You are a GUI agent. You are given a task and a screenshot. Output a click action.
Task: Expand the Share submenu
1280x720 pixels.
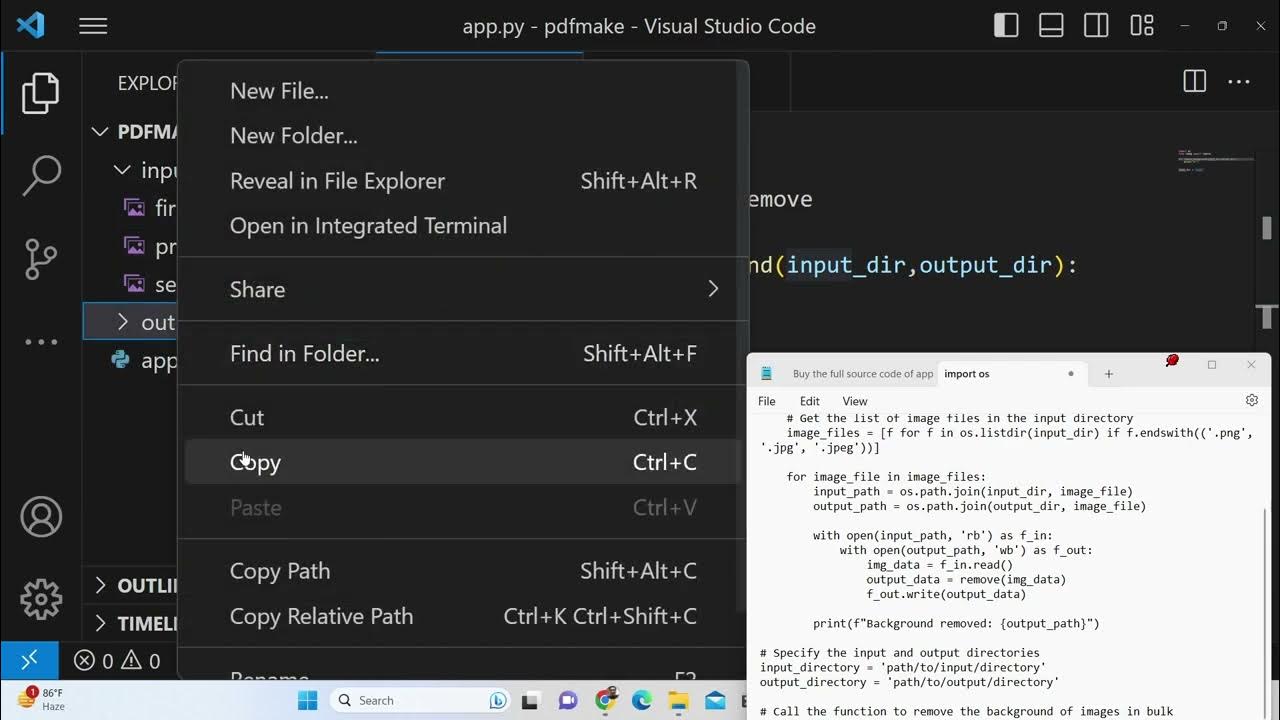pyautogui.click(x=462, y=289)
